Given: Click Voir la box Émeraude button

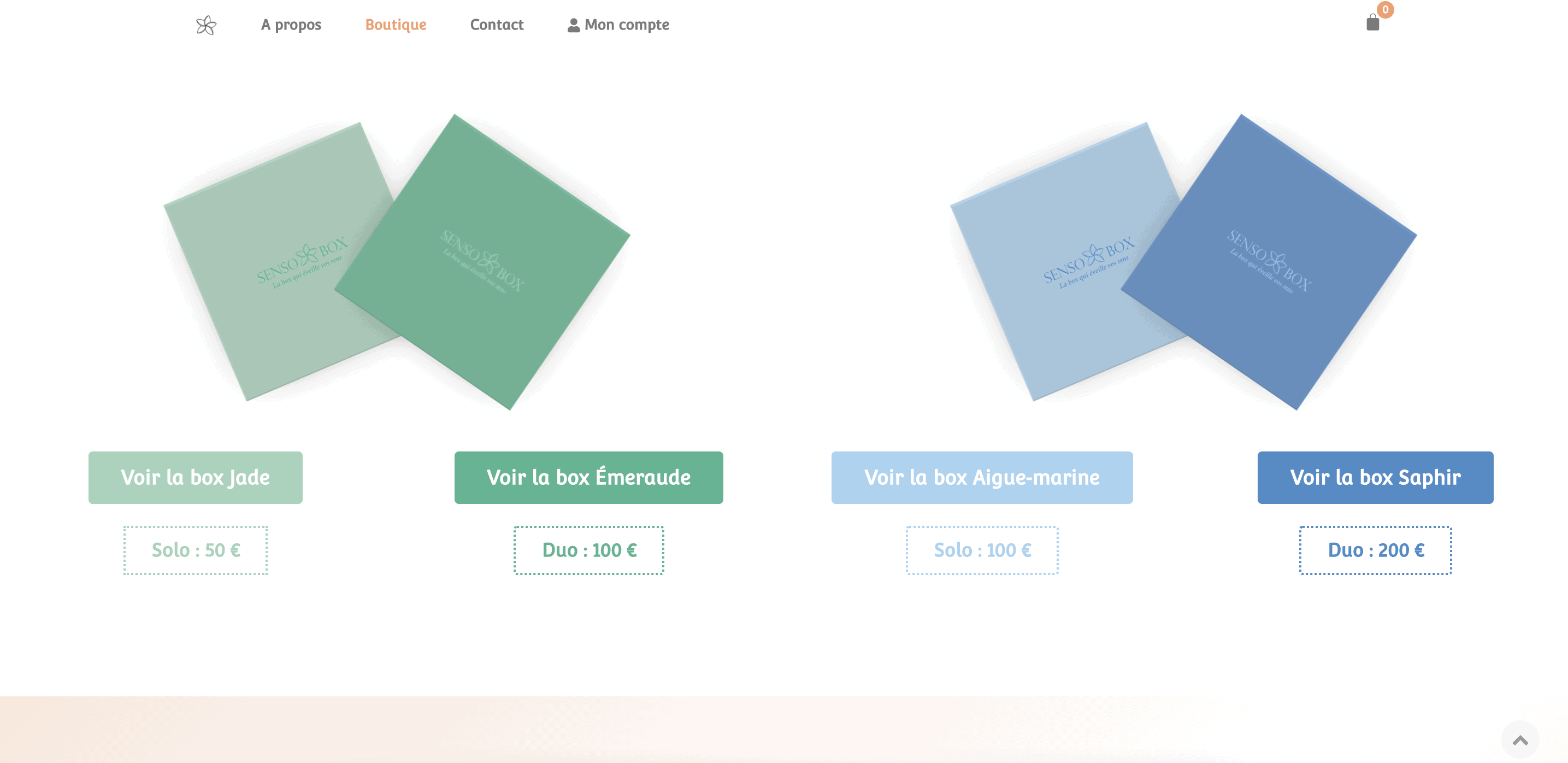Looking at the screenshot, I should click(588, 477).
